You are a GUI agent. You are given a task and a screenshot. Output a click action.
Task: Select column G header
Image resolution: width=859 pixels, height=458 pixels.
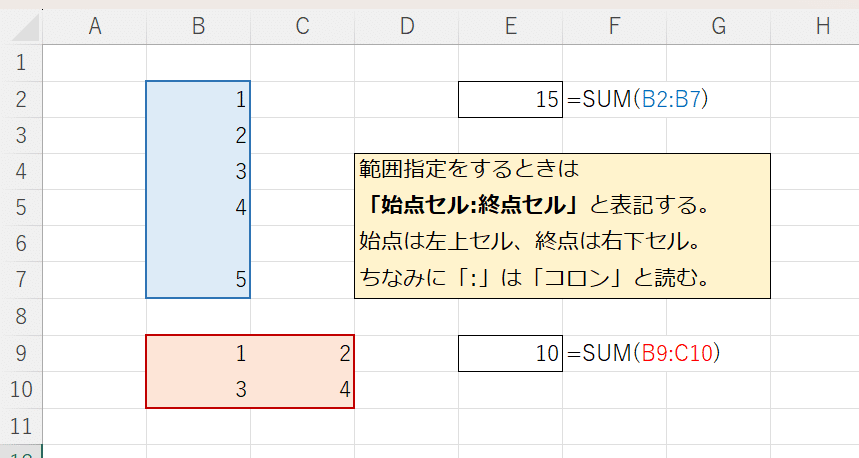719,26
